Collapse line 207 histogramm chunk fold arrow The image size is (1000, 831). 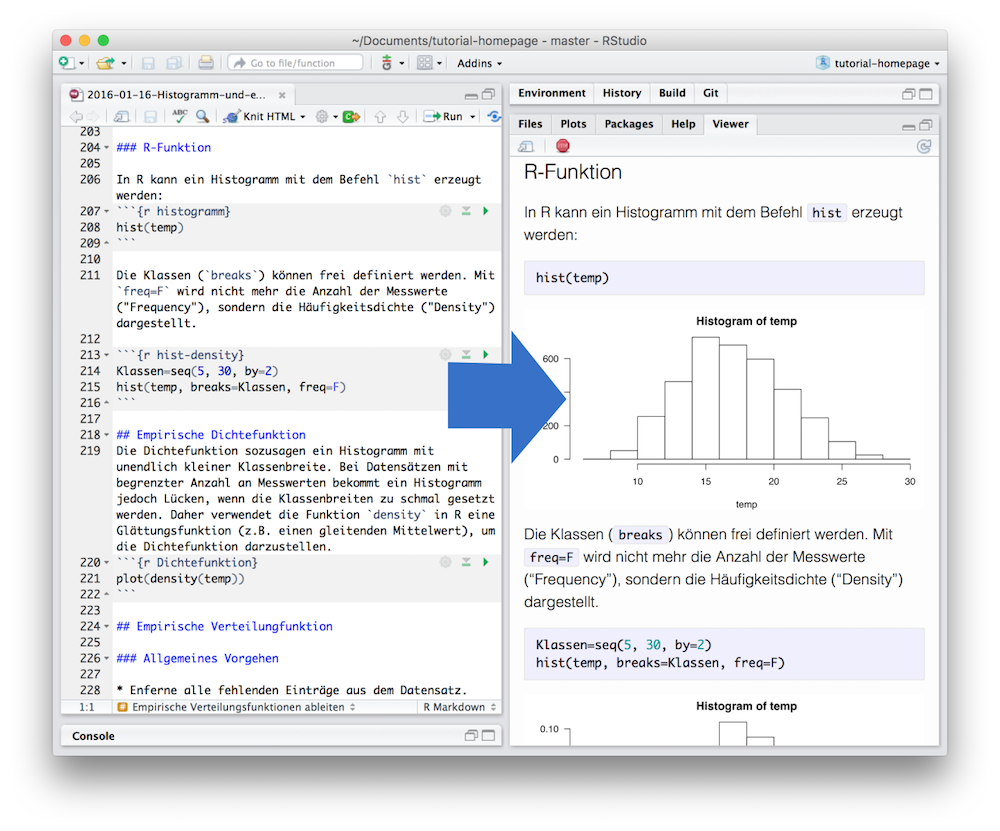coord(107,211)
